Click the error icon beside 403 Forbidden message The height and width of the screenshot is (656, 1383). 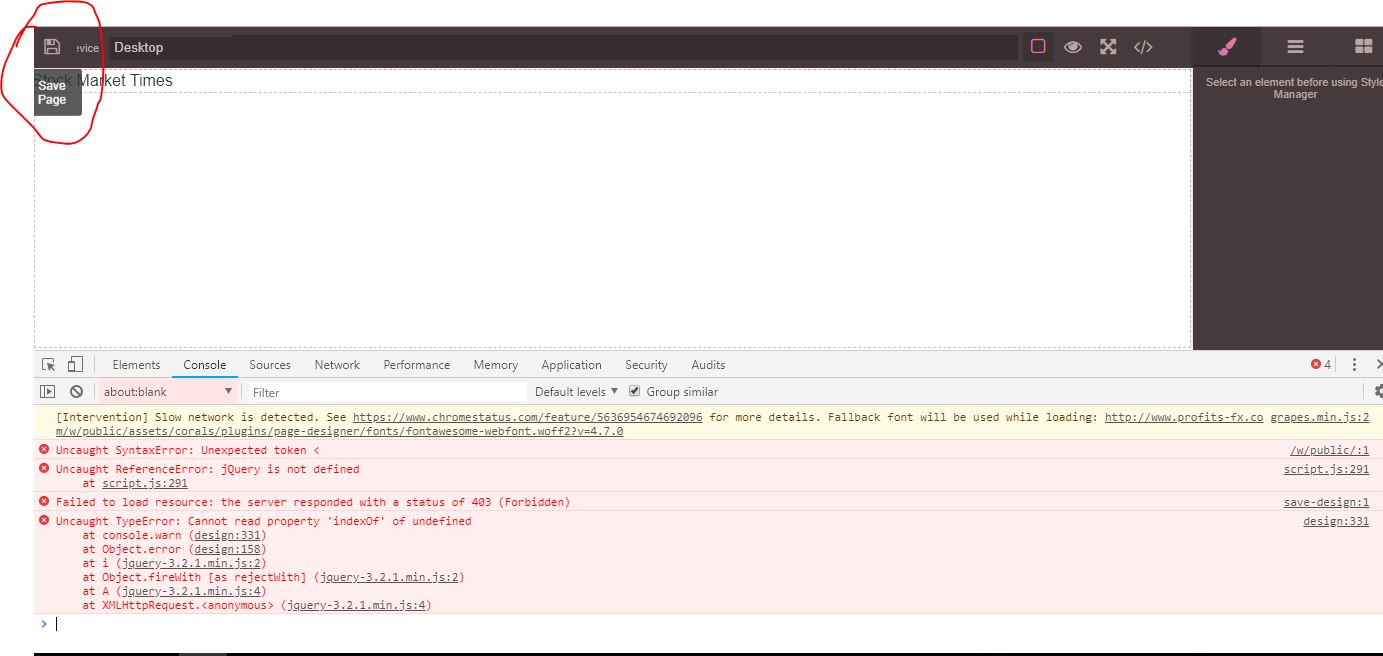43,502
